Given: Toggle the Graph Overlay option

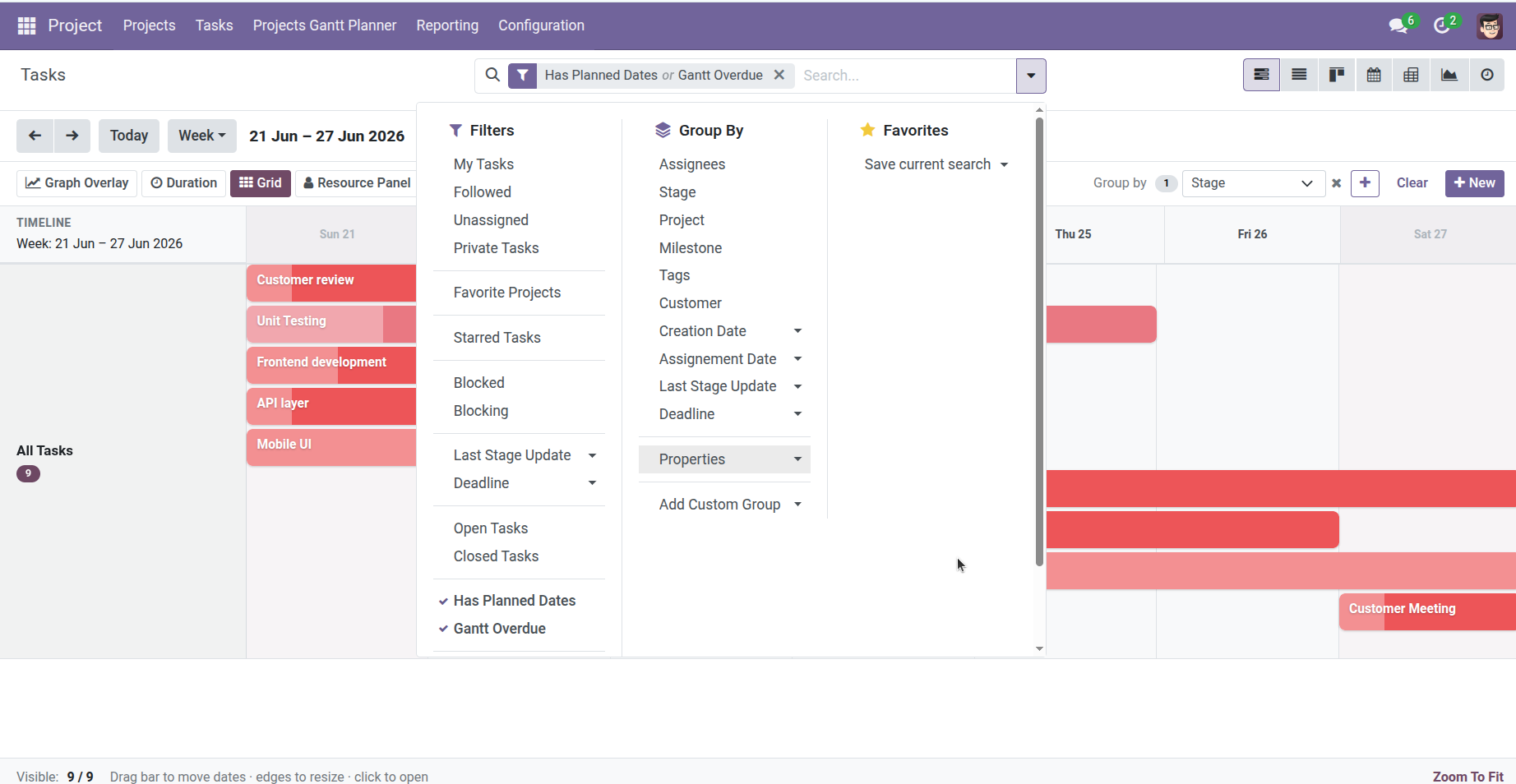Looking at the screenshot, I should 77,182.
